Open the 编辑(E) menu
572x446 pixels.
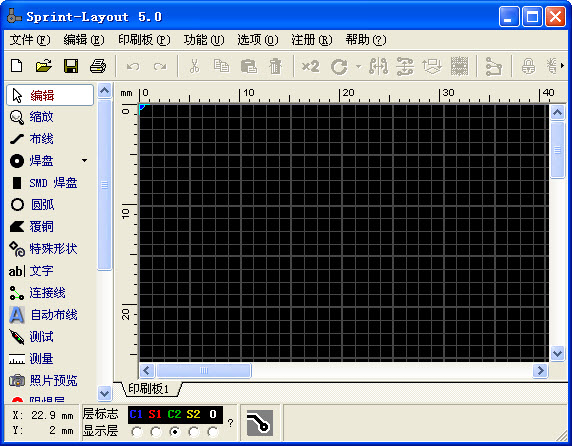[84, 40]
